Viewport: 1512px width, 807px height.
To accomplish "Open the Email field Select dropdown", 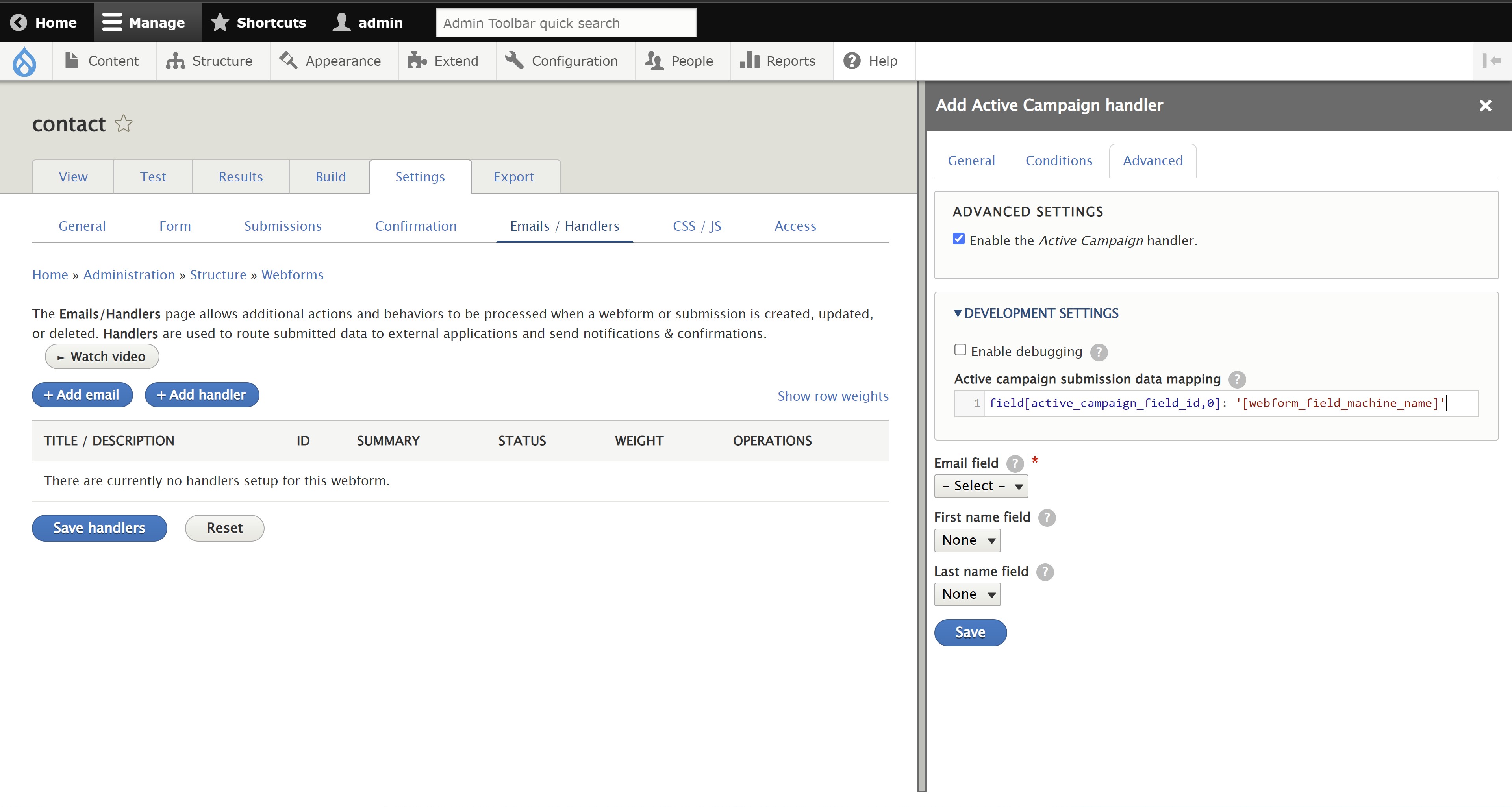I will coord(981,486).
